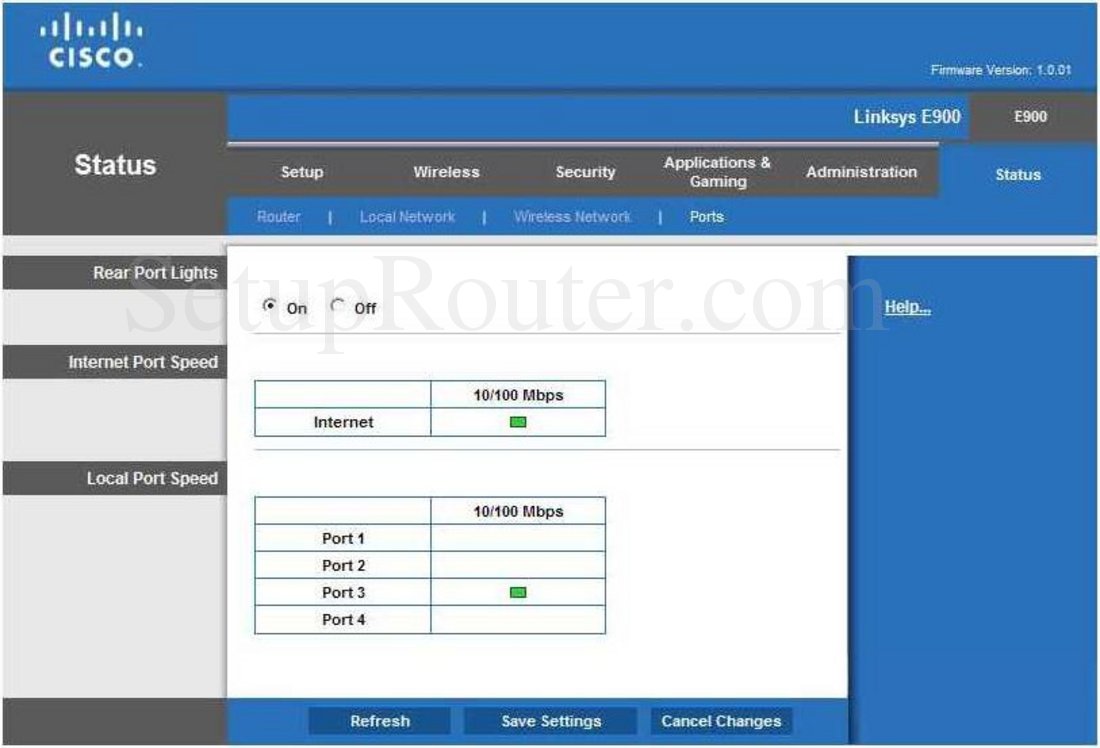1100x748 pixels.
Task: Click Cancel Changes
Action: (x=721, y=720)
